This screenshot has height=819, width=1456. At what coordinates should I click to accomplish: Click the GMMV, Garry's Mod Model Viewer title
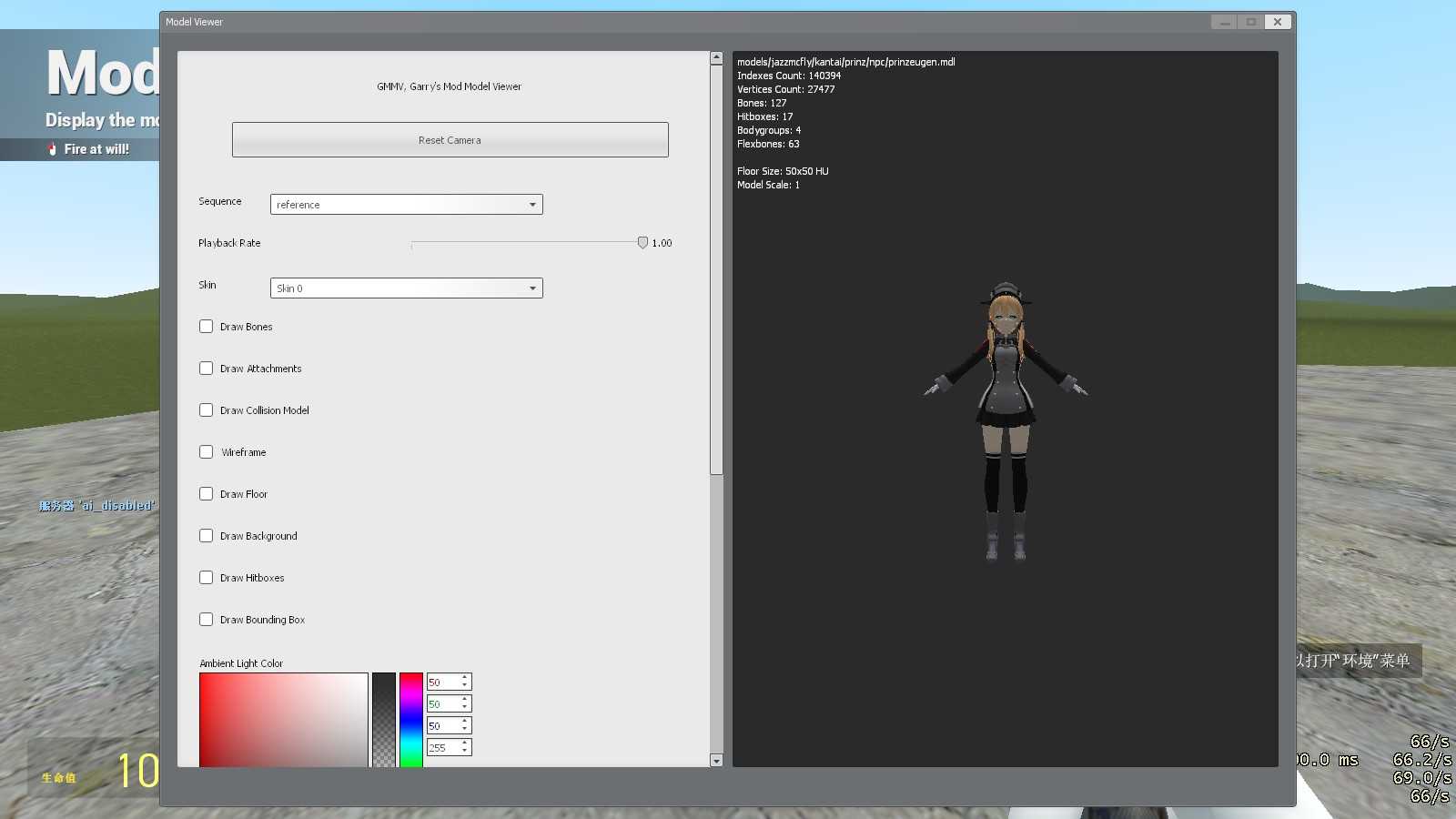click(x=450, y=86)
